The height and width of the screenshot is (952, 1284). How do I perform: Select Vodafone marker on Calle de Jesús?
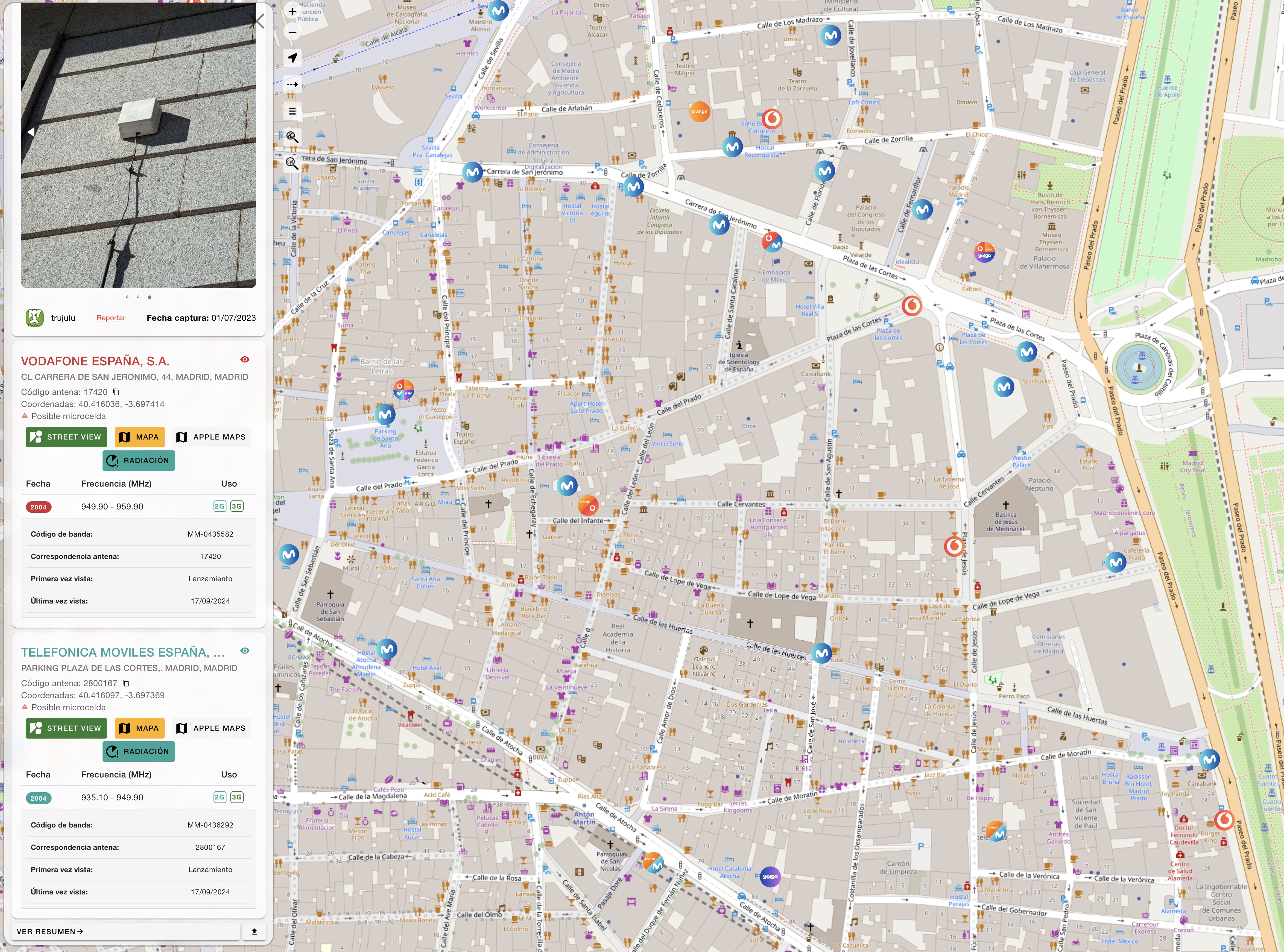coord(954,546)
